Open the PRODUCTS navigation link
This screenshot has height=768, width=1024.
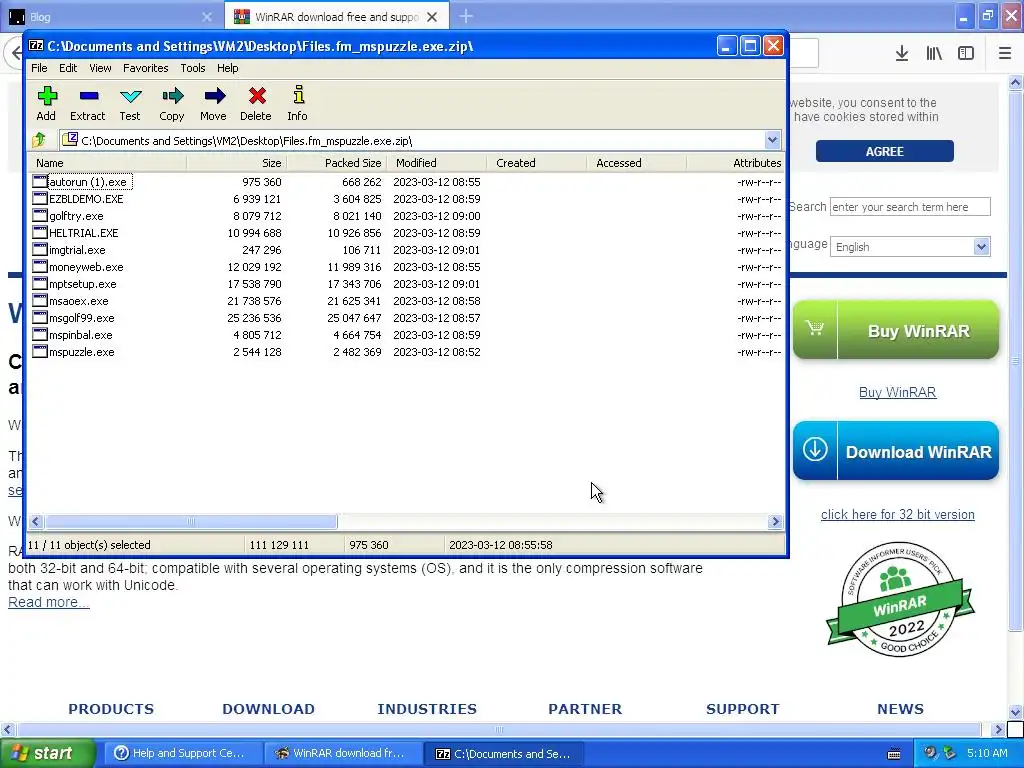pyautogui.click(x=111, y=709)
